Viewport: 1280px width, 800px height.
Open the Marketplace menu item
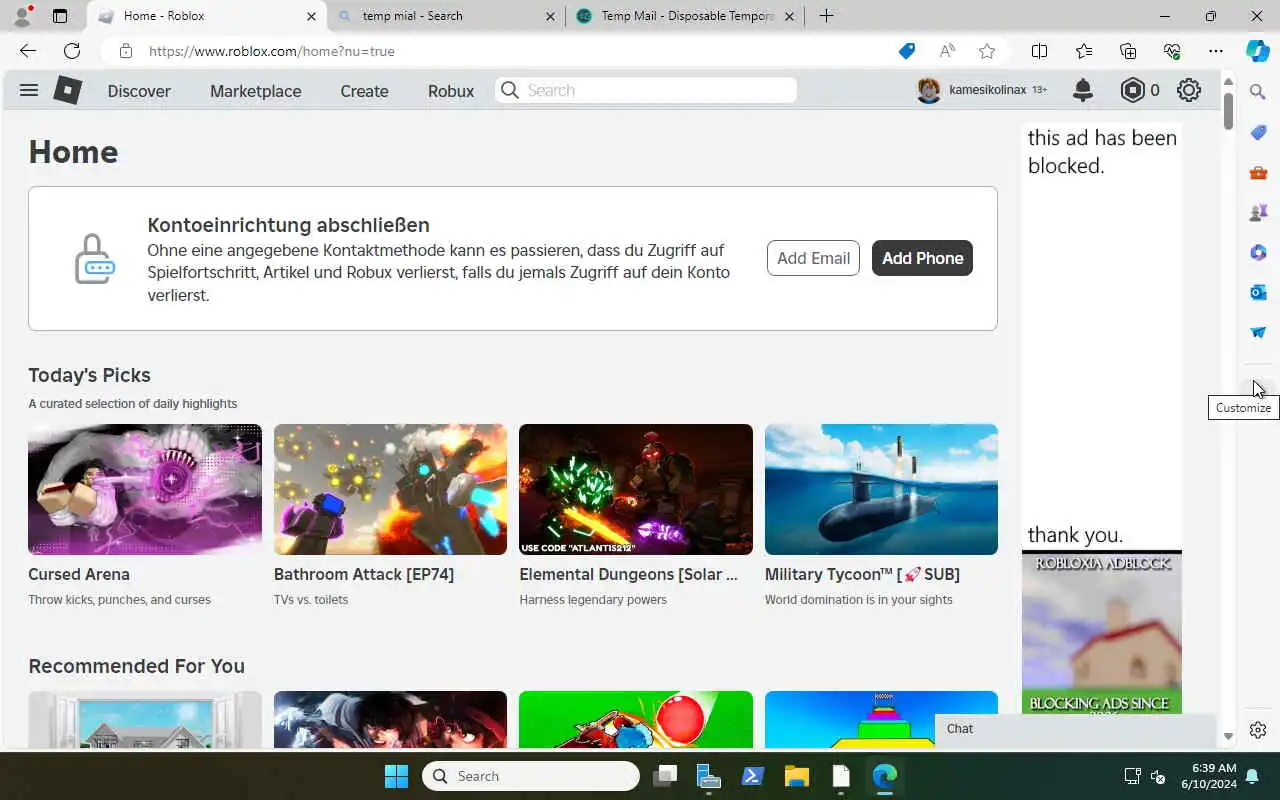click(255, 91)
